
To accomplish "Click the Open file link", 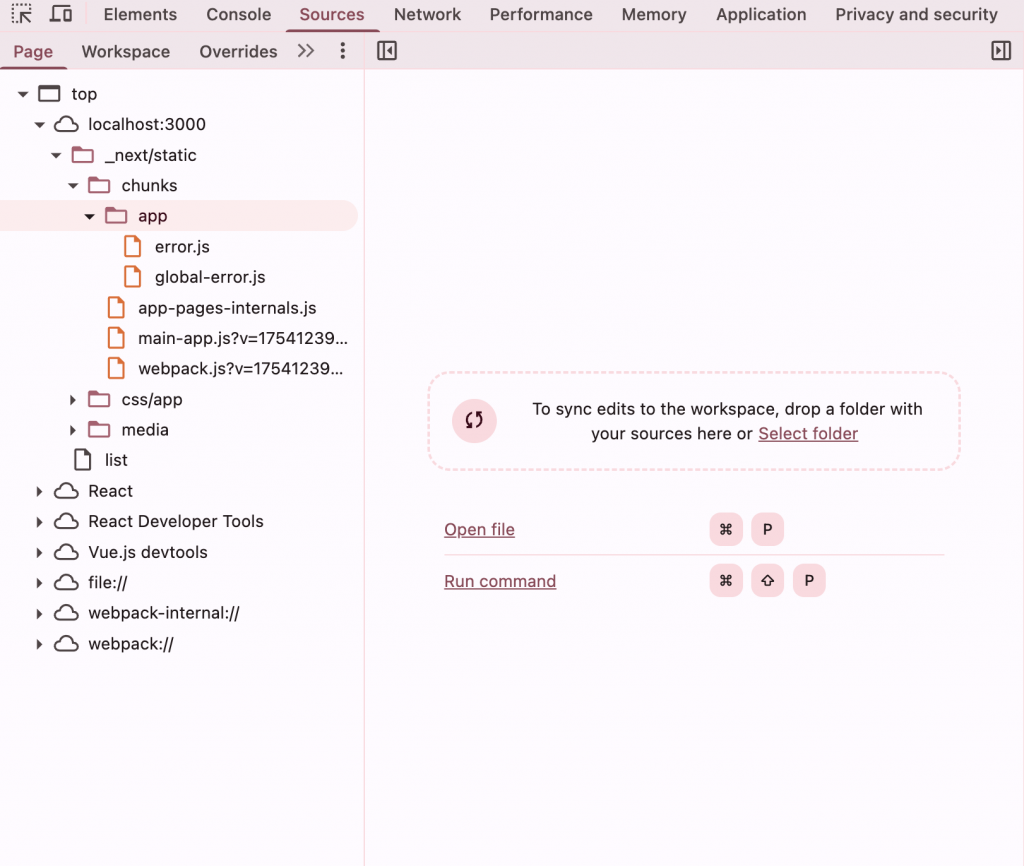I will 479,529.
